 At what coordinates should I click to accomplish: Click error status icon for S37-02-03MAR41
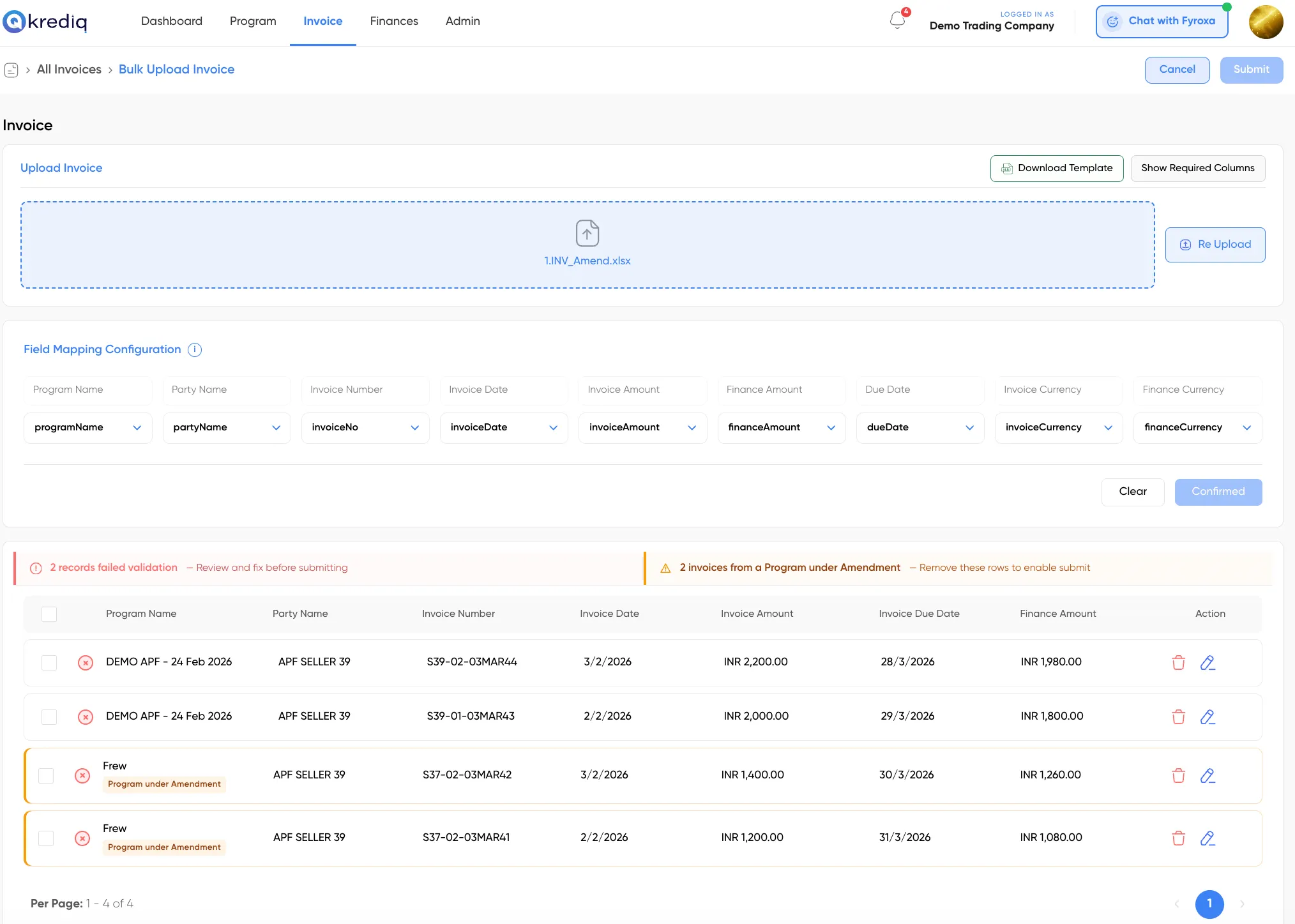click(82, 838)
